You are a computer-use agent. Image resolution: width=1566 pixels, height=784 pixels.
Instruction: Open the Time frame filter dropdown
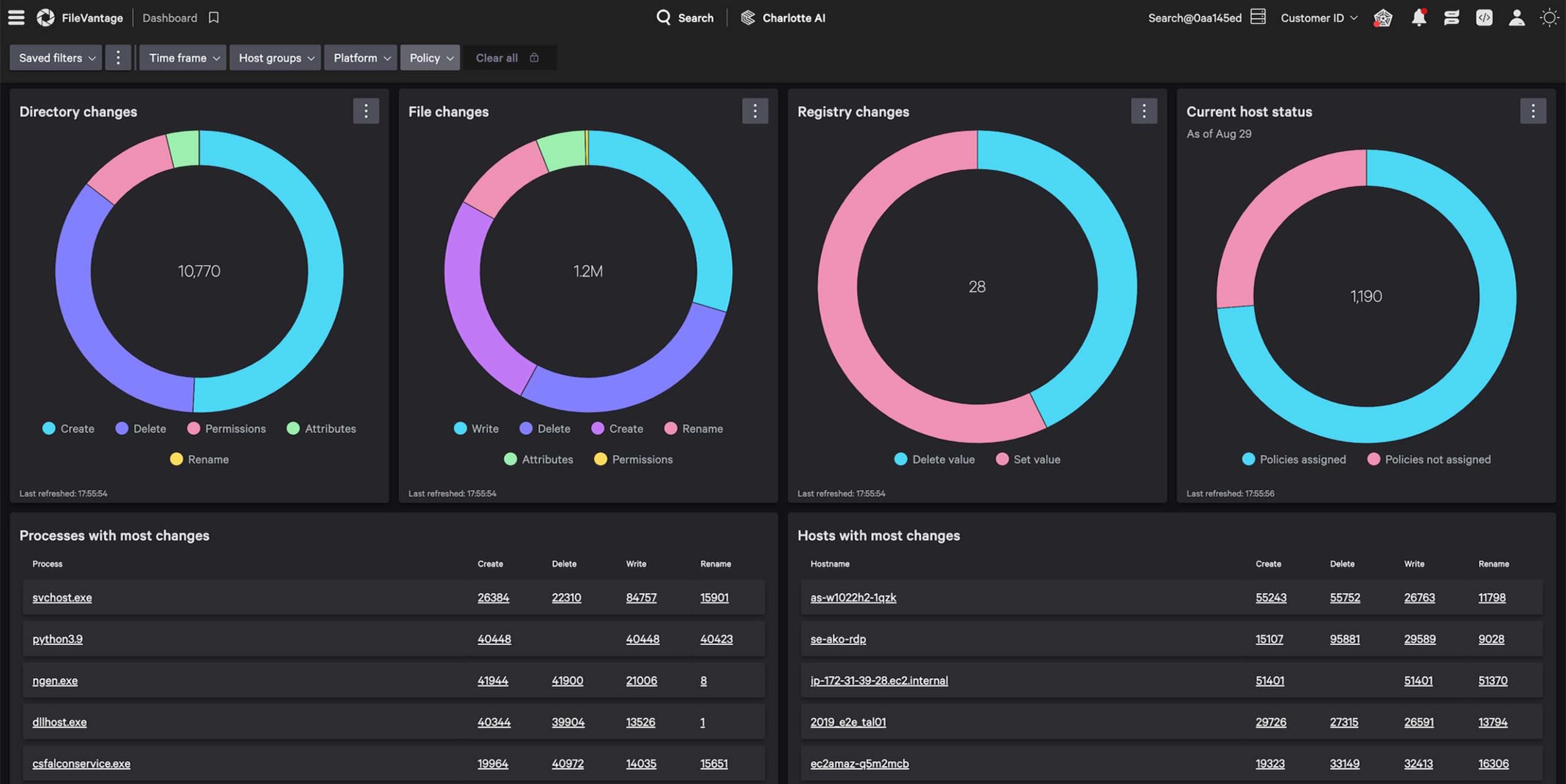pyautogui.click(x=182, y=57)
